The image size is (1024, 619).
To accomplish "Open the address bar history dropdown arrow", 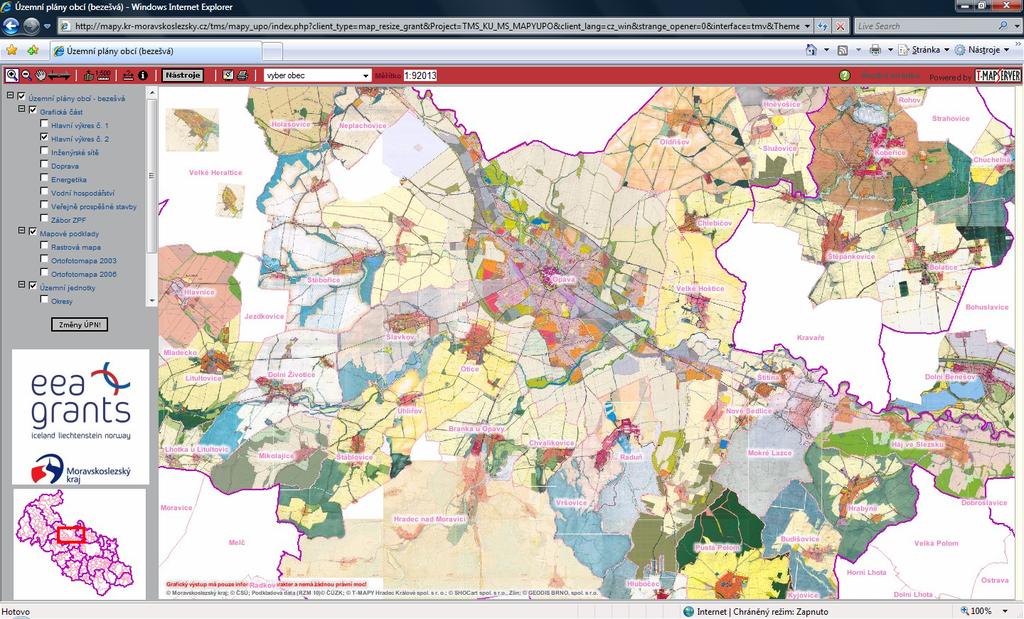I will click(807, 26).
